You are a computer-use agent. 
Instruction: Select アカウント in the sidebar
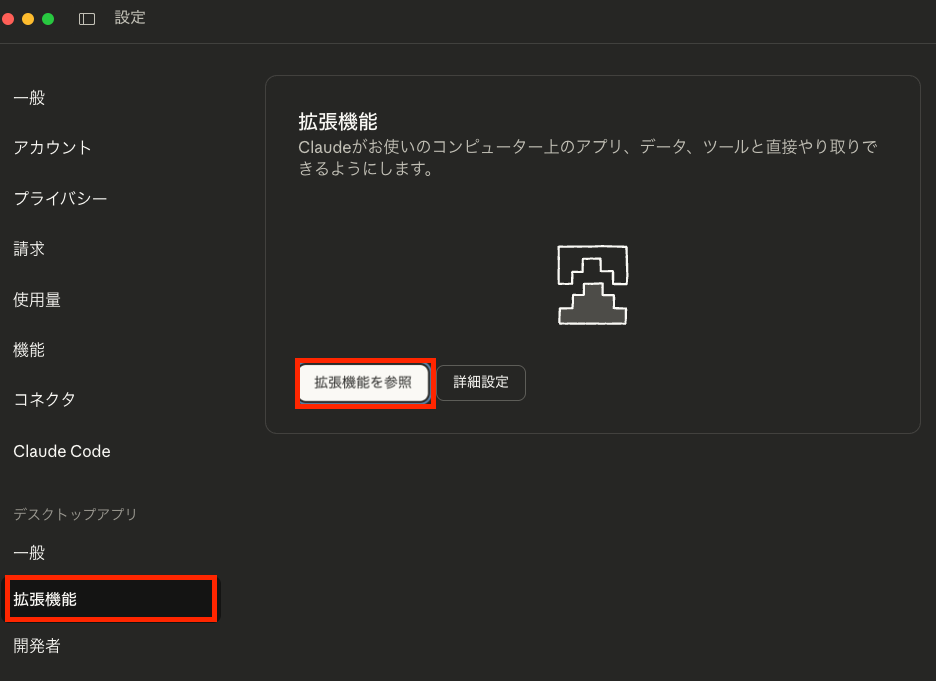coord(52,148)
